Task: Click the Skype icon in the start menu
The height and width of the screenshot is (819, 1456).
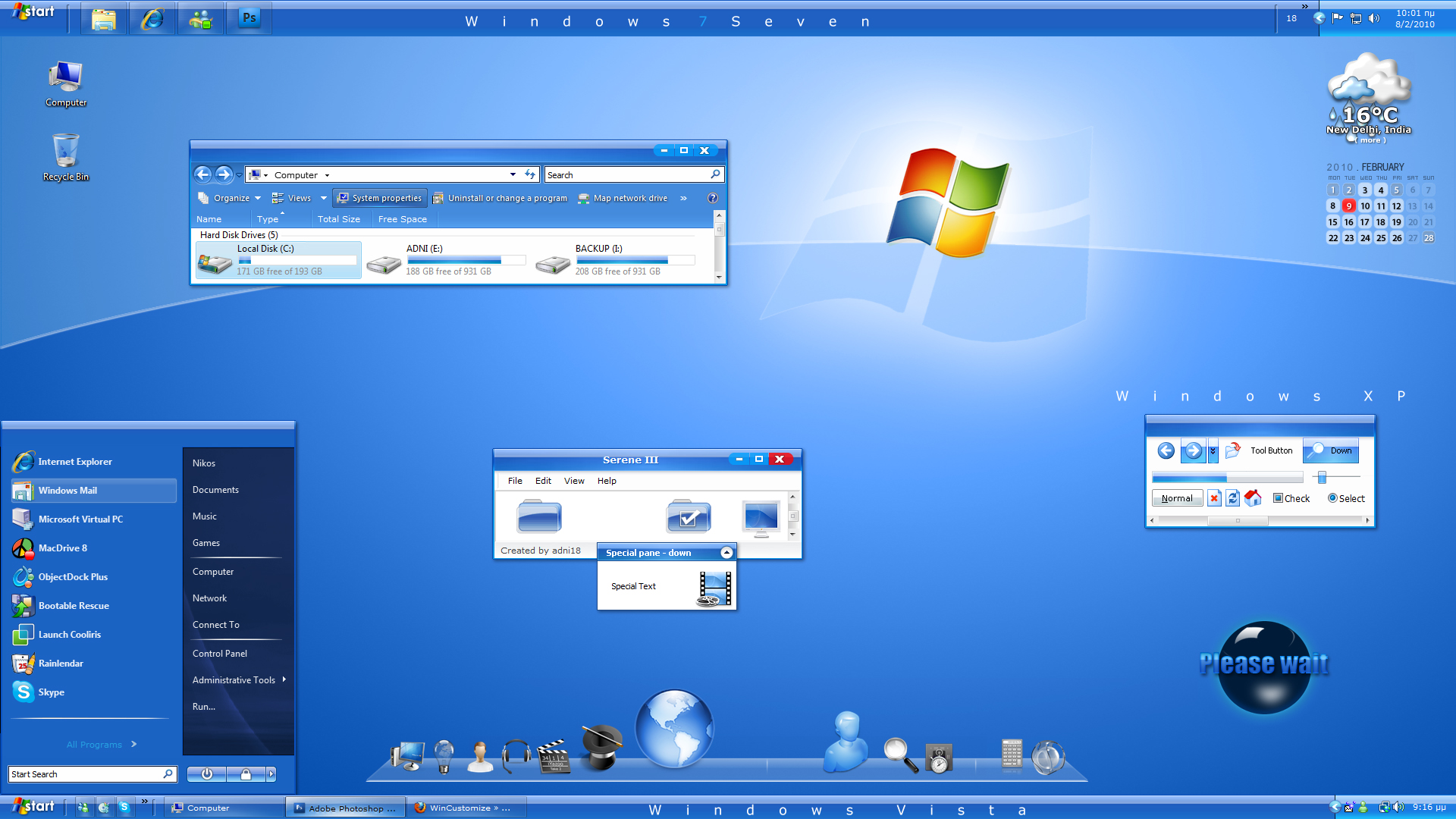Action: coord(24,692)
